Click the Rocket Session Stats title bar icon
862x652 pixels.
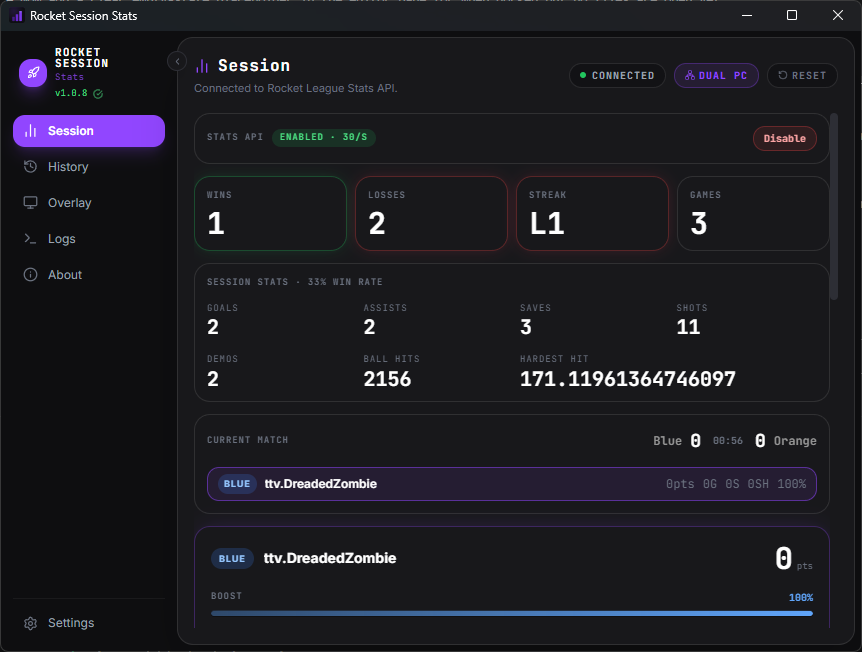pyautogui.click(x=18, y=15)
